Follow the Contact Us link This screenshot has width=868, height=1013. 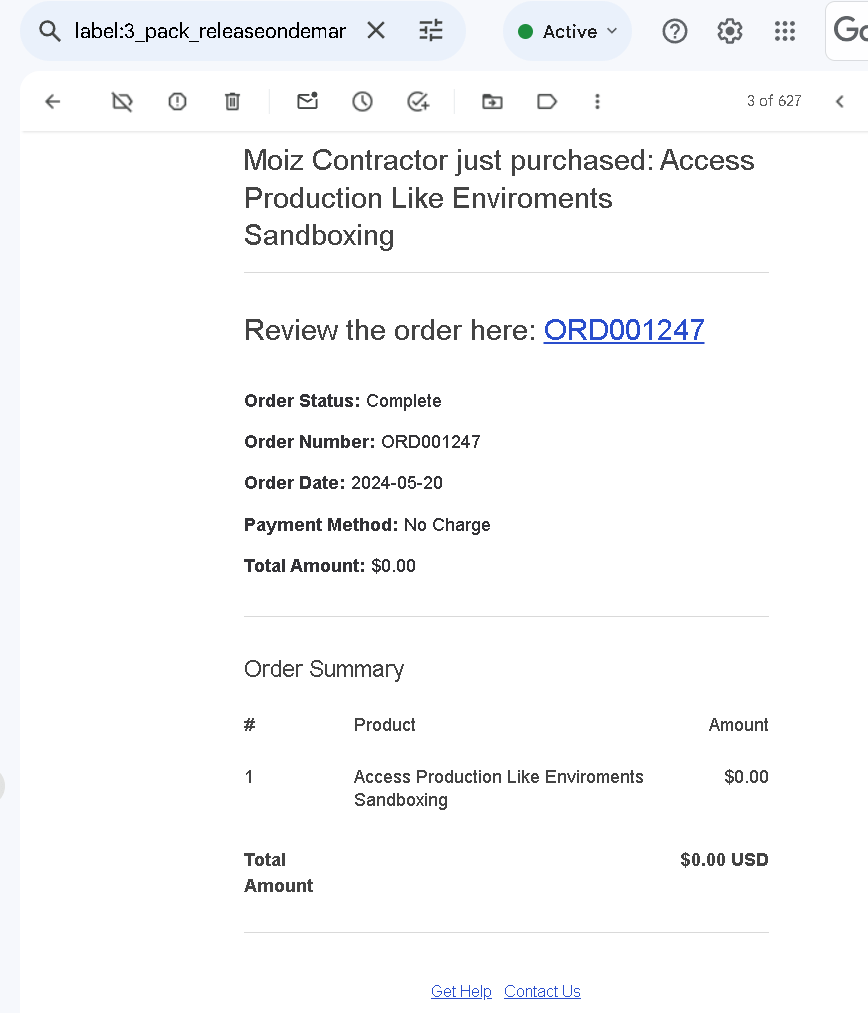[x=542, y=991]
